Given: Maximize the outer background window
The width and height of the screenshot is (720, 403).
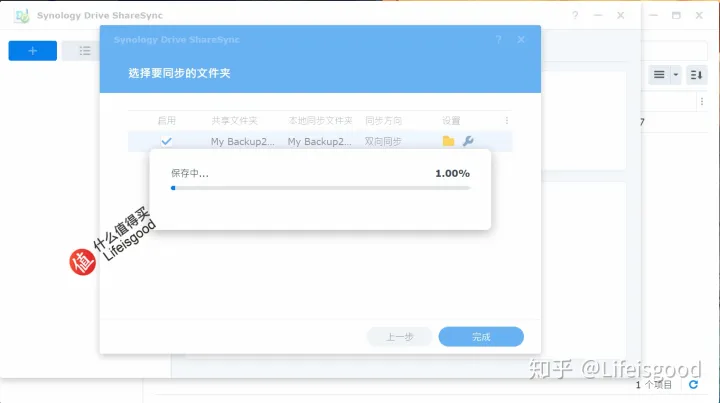Looking at the screenshot, I should tap(676, 16).
